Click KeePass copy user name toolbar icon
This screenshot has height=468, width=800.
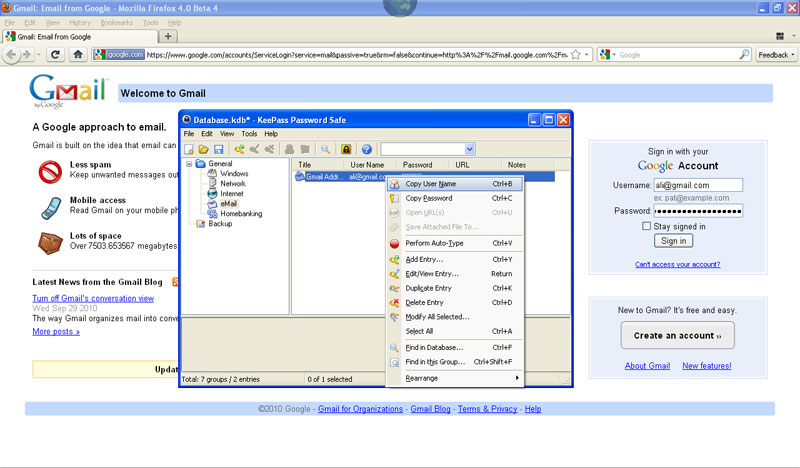(x=289, y=149)
